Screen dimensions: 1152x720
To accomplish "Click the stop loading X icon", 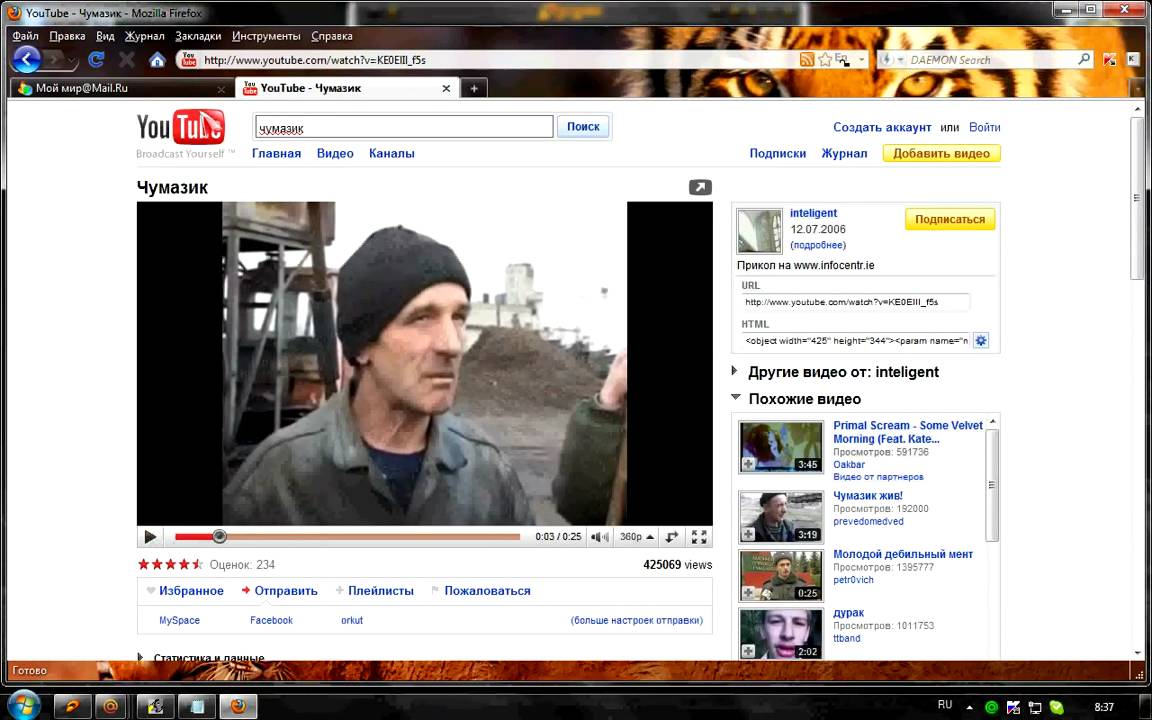I will [126, 60].
